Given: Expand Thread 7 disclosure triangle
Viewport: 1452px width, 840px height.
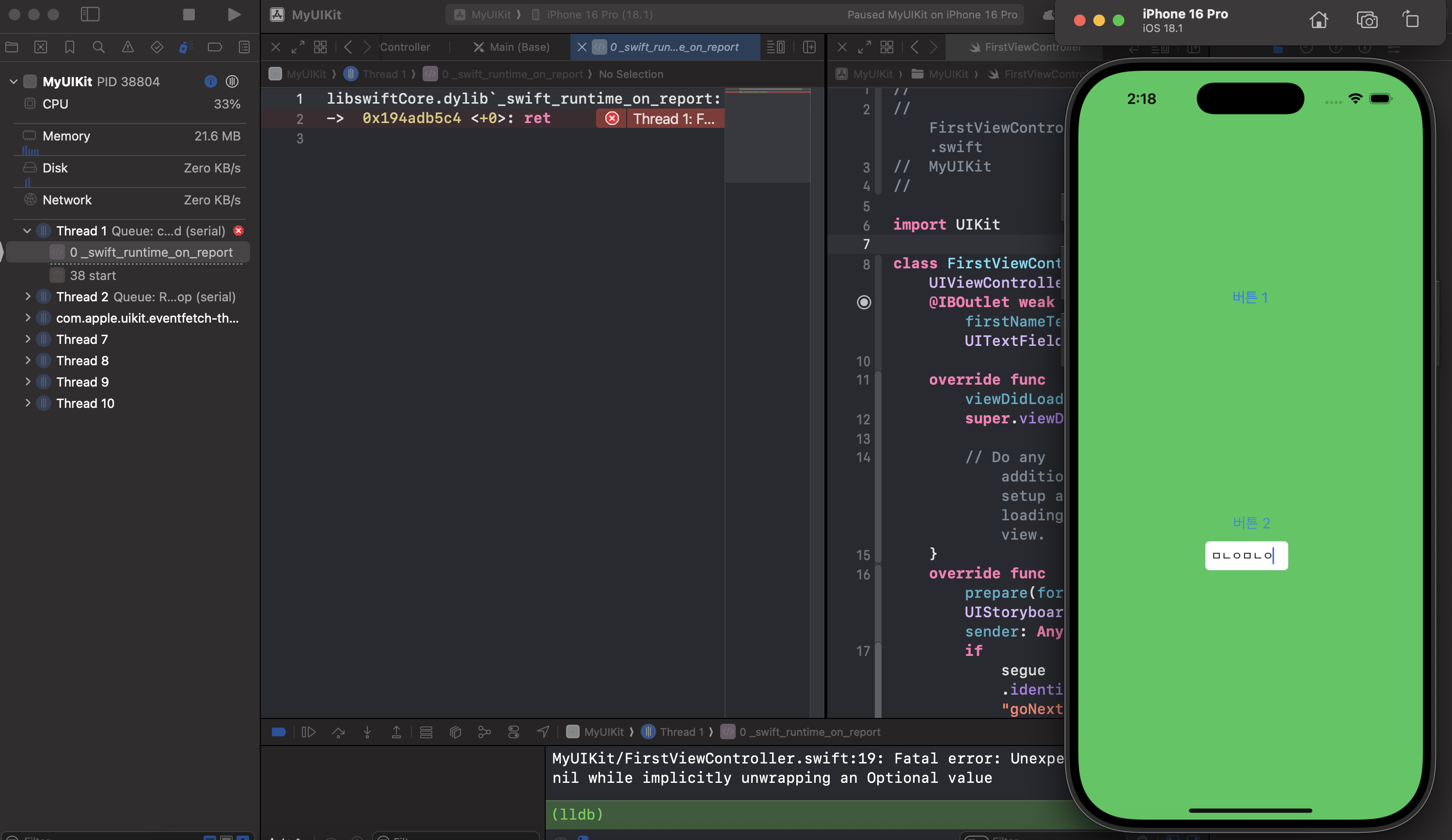Looking at the screenshot, I should tap(27, 339).
